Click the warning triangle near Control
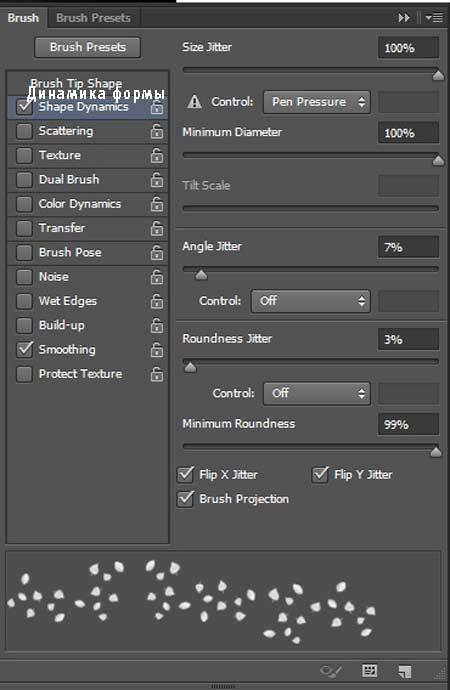The width and height of the screenshot is (450, 690). (x=194, y=102)
